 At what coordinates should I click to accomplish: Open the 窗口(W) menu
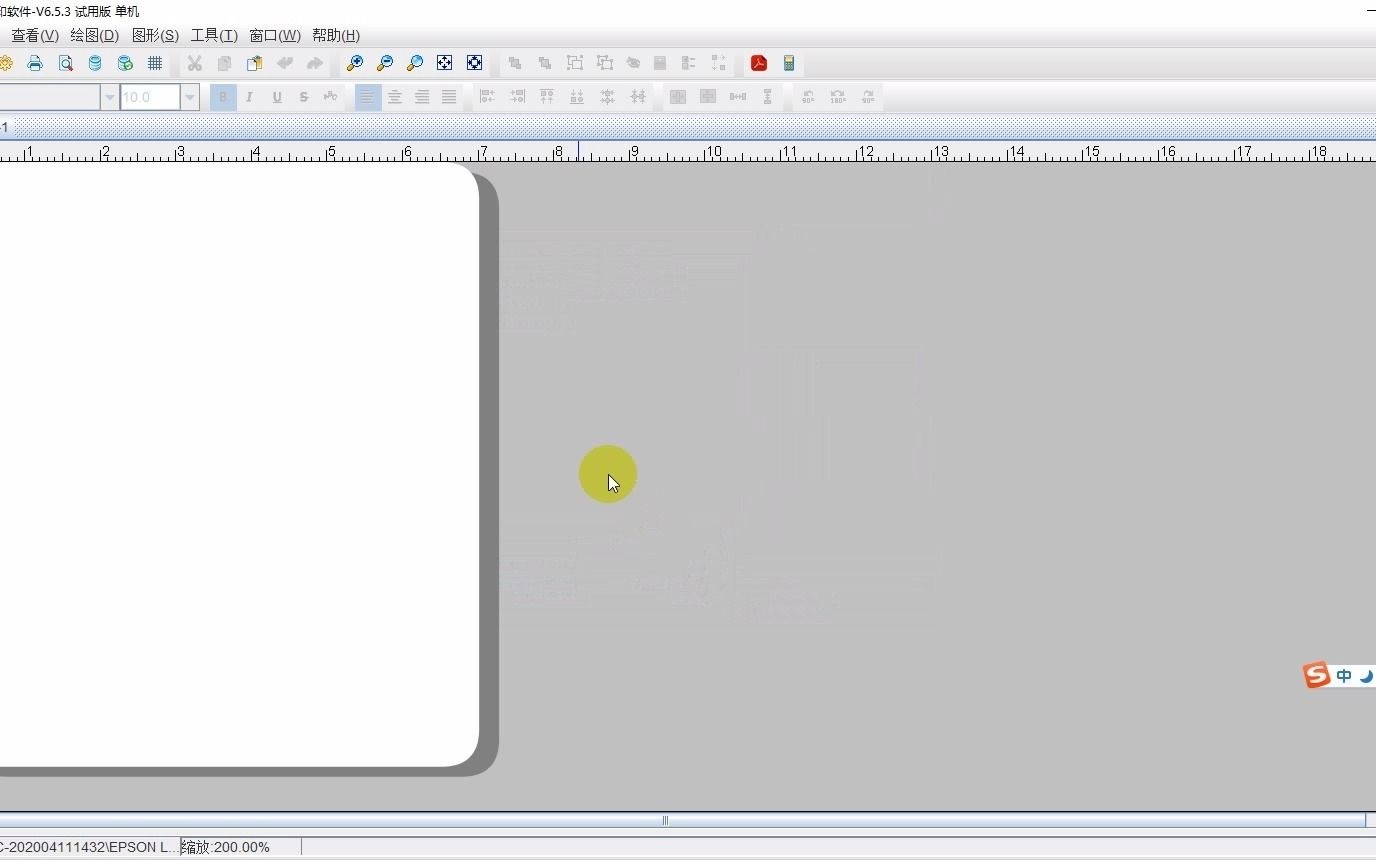(x=275, y=35)
